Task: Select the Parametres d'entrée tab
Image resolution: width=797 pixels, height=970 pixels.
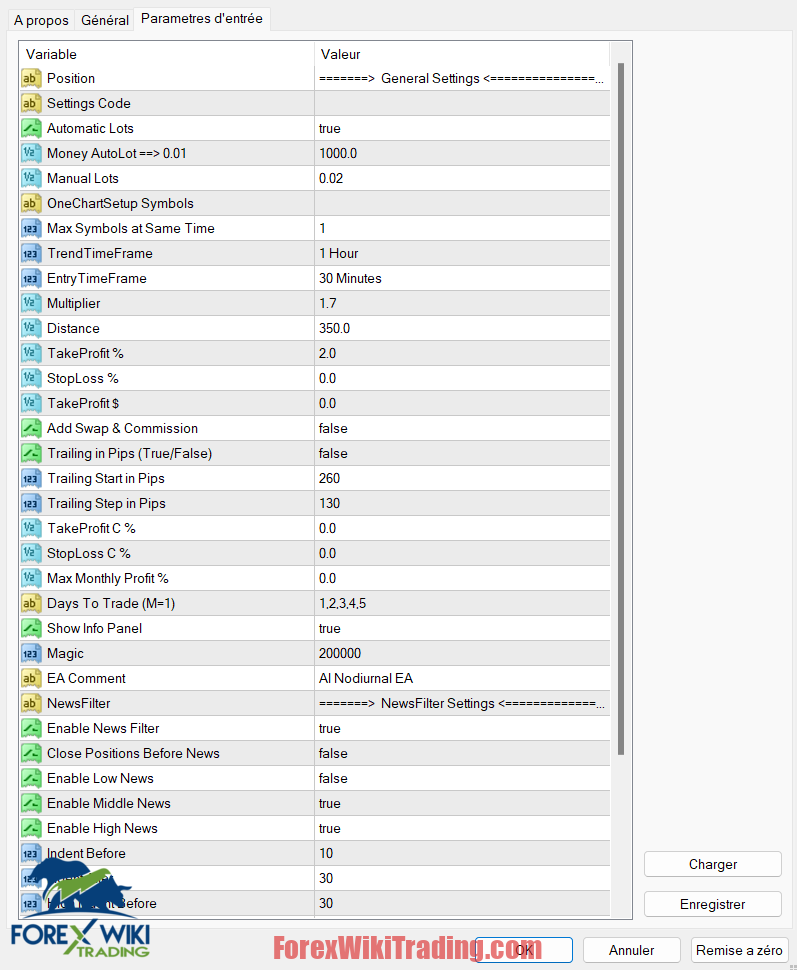Action: [x=202, y=19]
